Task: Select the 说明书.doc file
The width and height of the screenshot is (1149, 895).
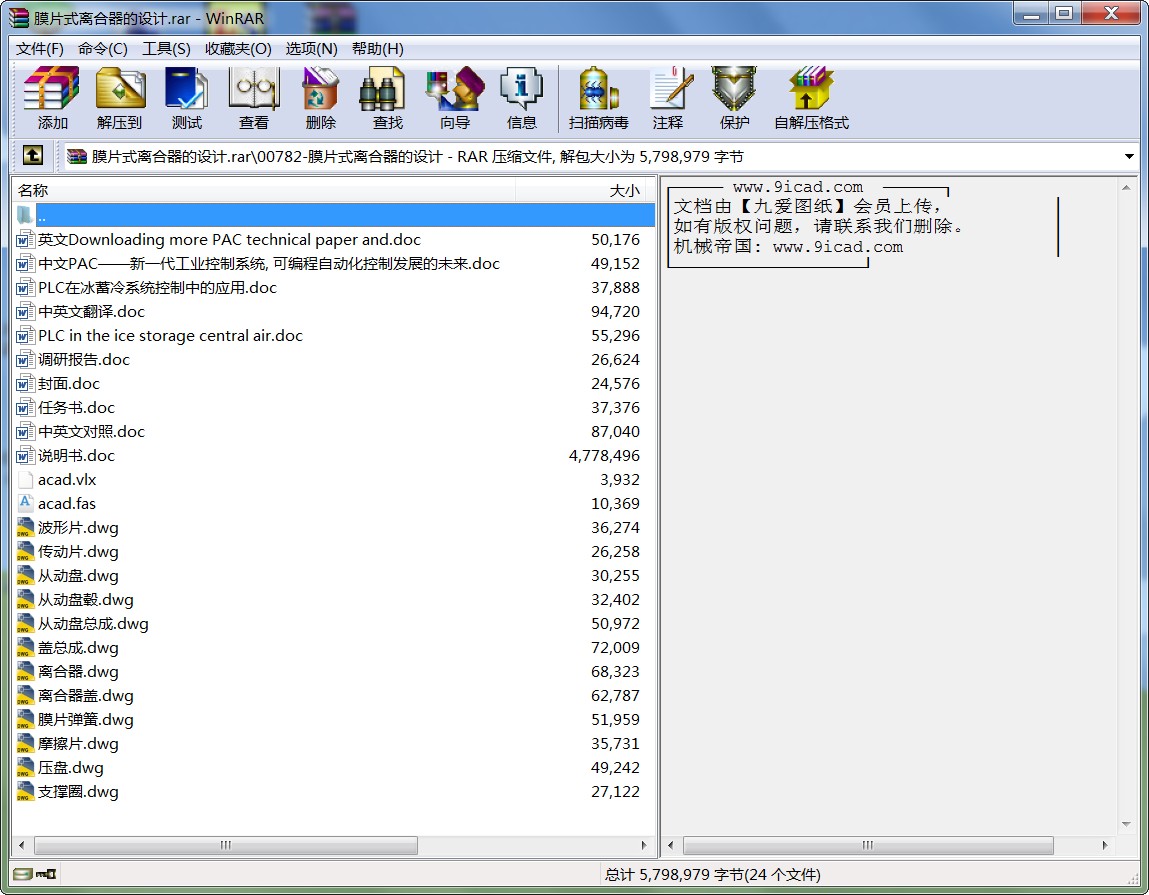Action: (76, 456)
